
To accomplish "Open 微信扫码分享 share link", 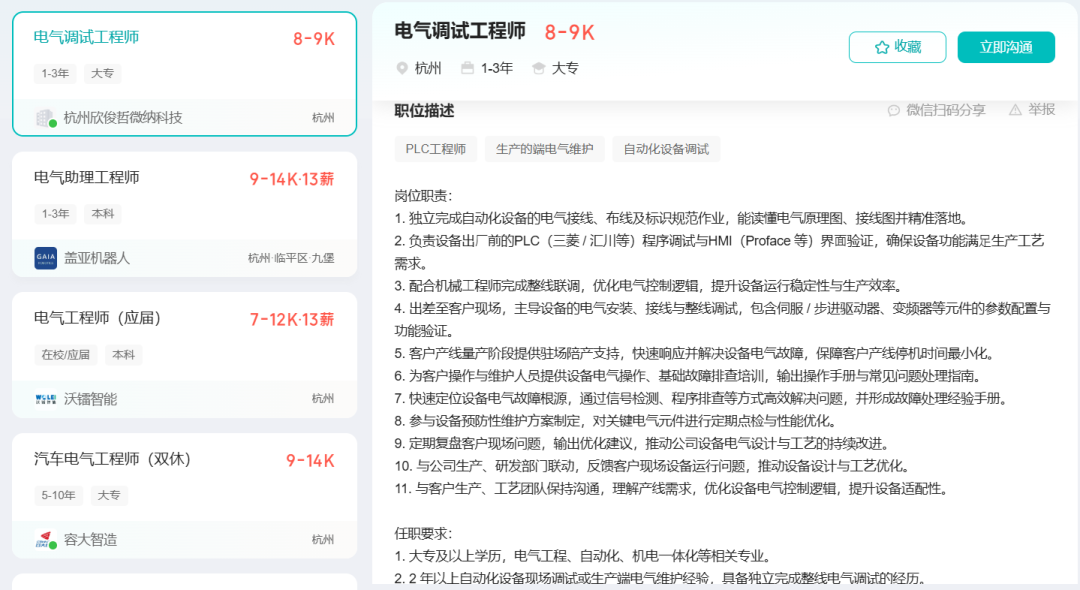I will (x=945, y=110).
